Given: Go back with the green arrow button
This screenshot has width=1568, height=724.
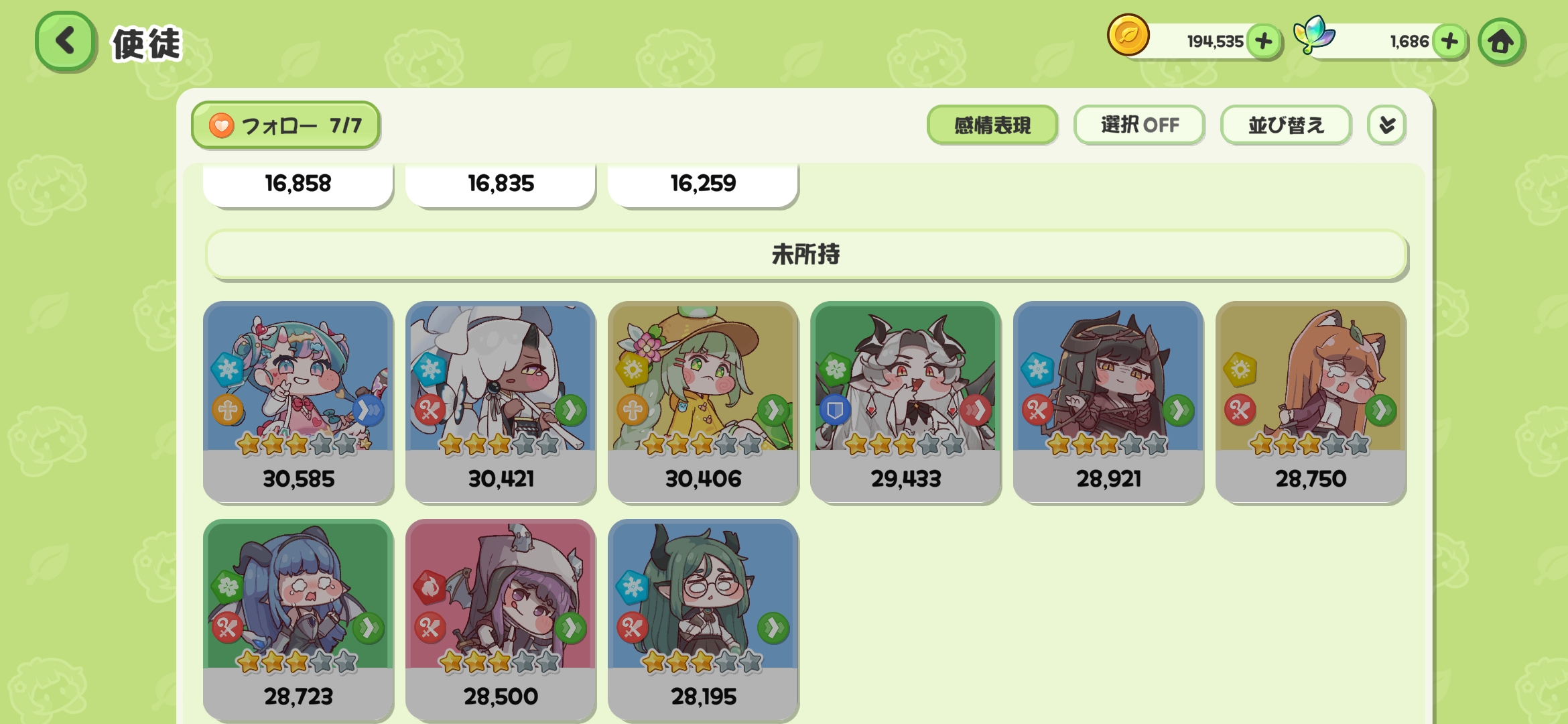Looking at the screenshot, I should pyautogui.click(x=66, y=42).
